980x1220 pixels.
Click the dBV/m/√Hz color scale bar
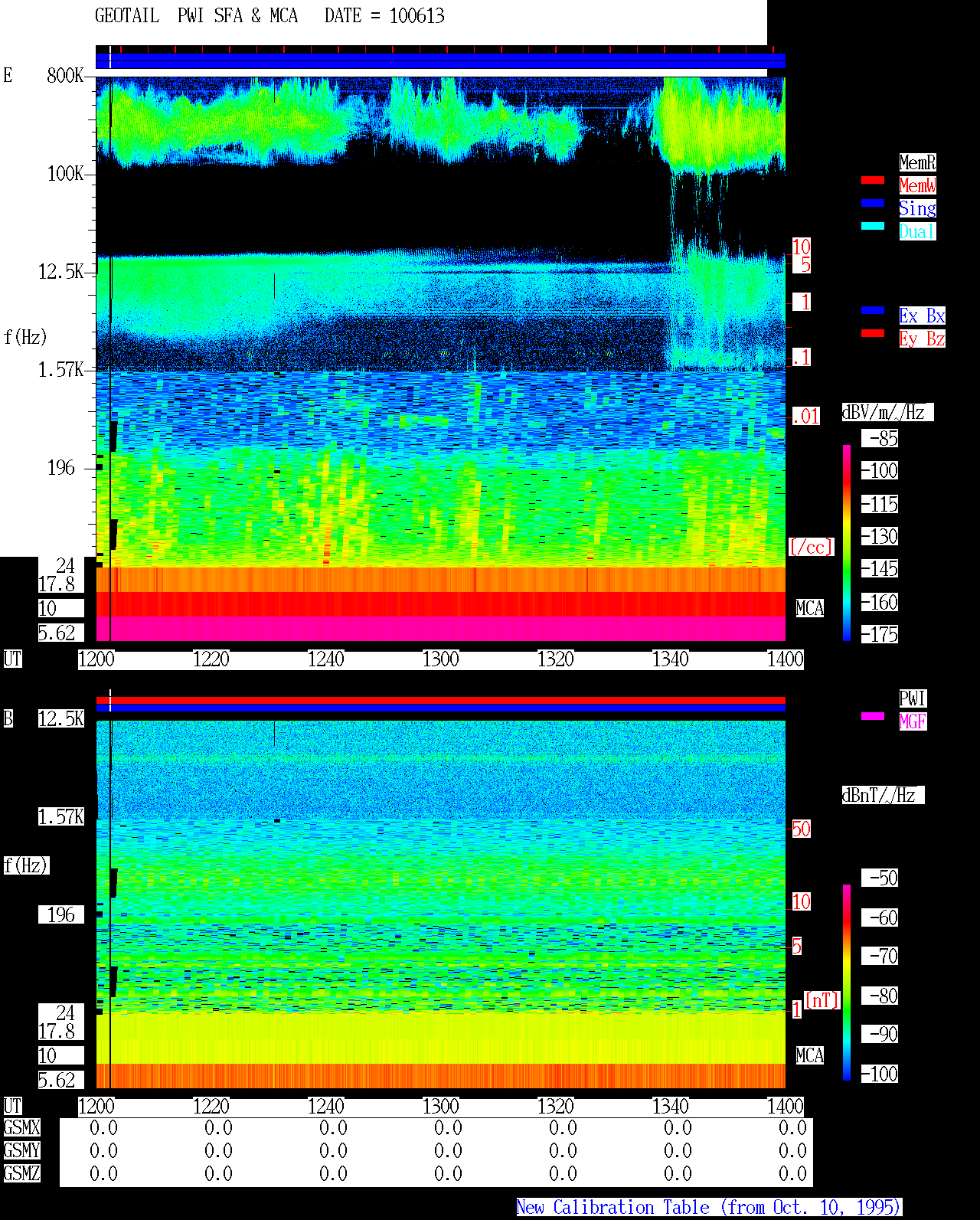click(847, 542)
